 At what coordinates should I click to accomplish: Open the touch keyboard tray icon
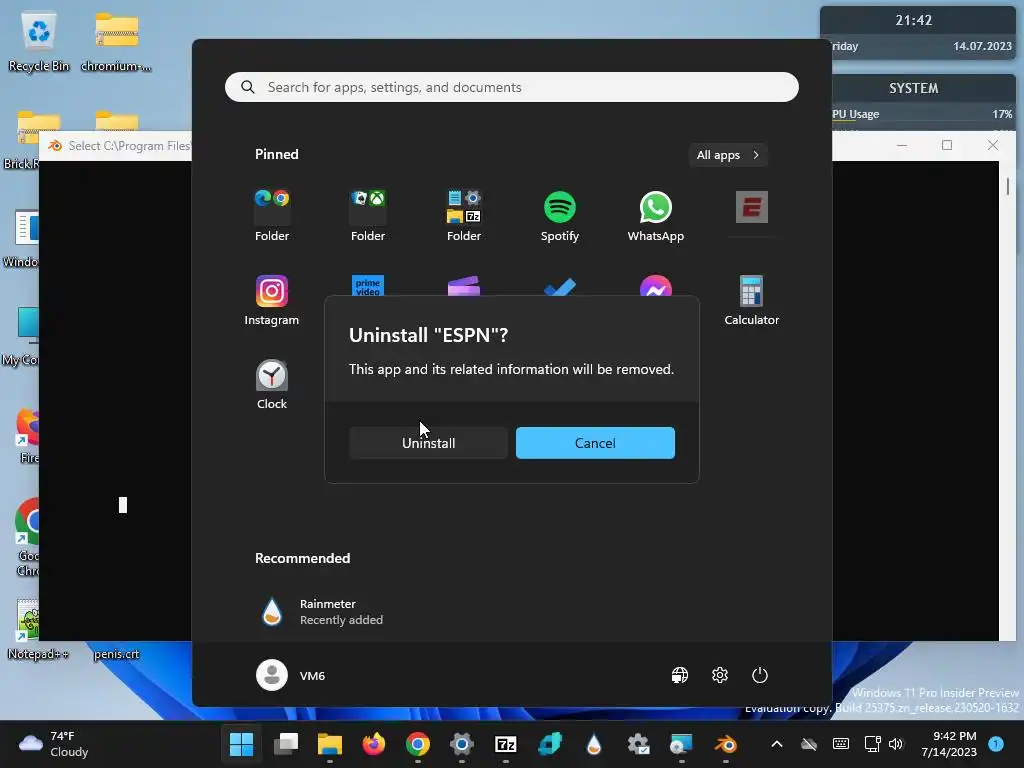tap(841, 744)
